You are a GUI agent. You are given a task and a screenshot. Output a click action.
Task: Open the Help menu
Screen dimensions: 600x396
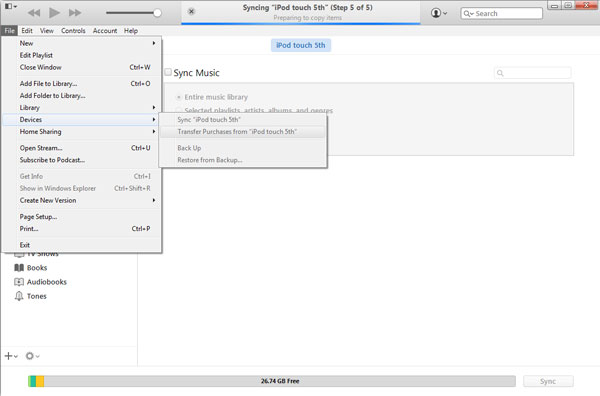coord(131,31)
